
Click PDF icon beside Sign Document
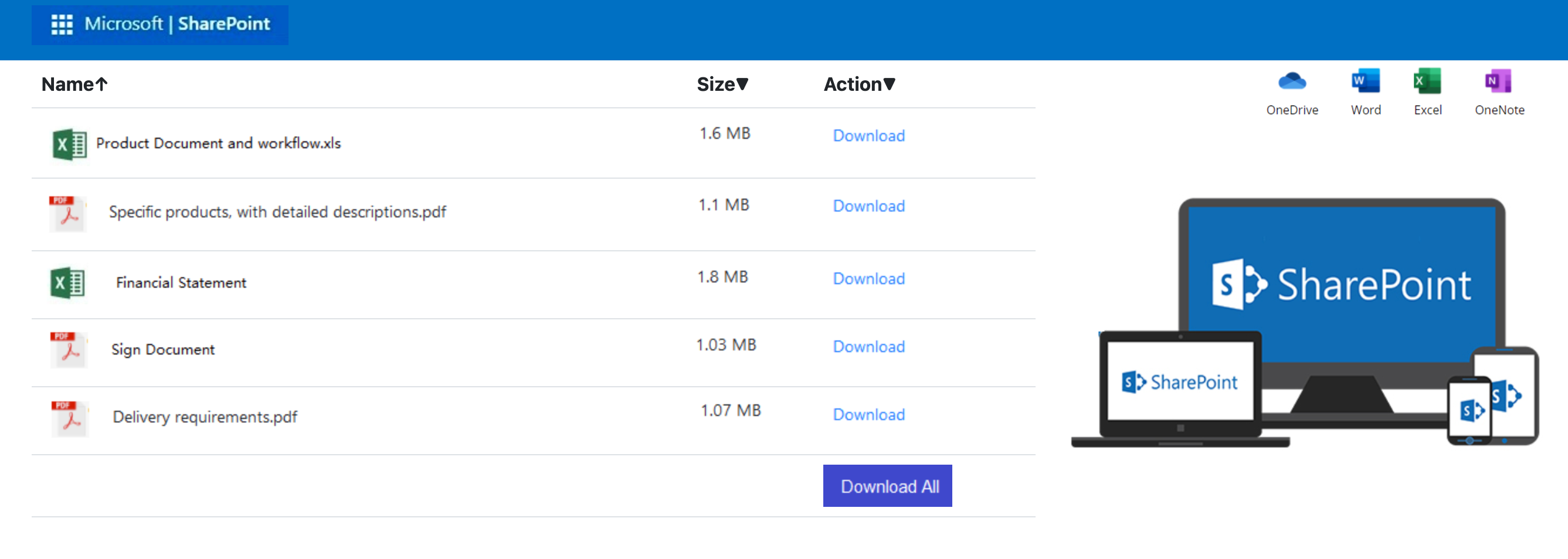coord(69,350)
